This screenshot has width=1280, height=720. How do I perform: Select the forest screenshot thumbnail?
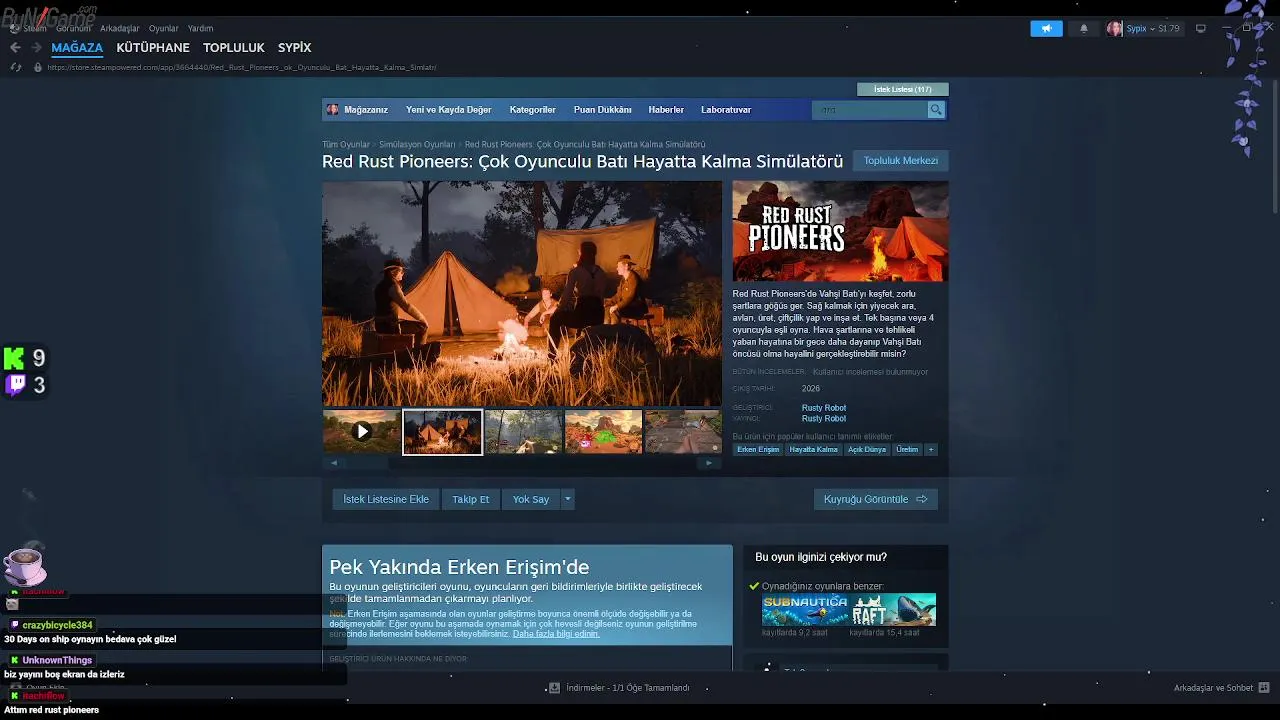[523, 432]
